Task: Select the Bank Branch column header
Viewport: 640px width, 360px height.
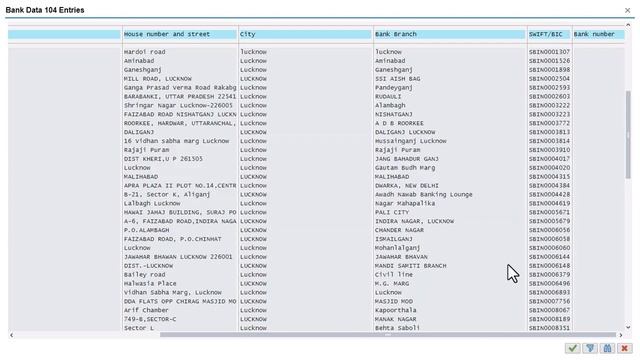Action: tap(450, 34)
